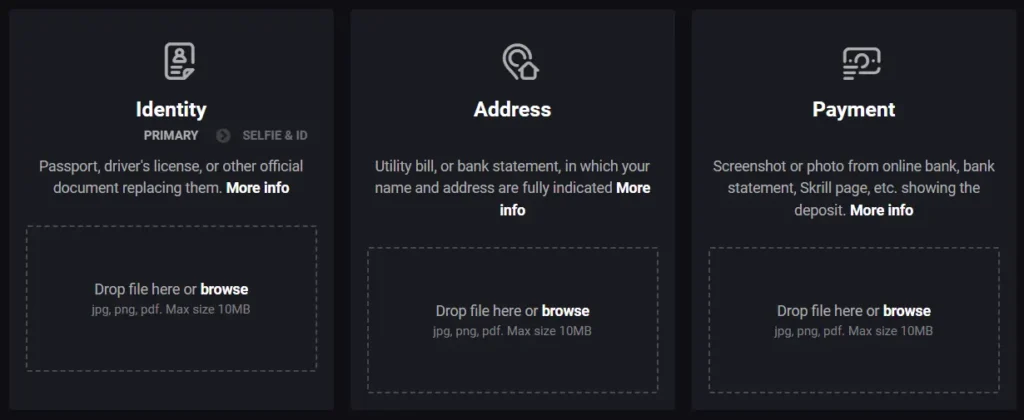Click the arrow between Primary and Selfie & ID
This screenshot has height=420, width=1024.
[x=223, y=135]
